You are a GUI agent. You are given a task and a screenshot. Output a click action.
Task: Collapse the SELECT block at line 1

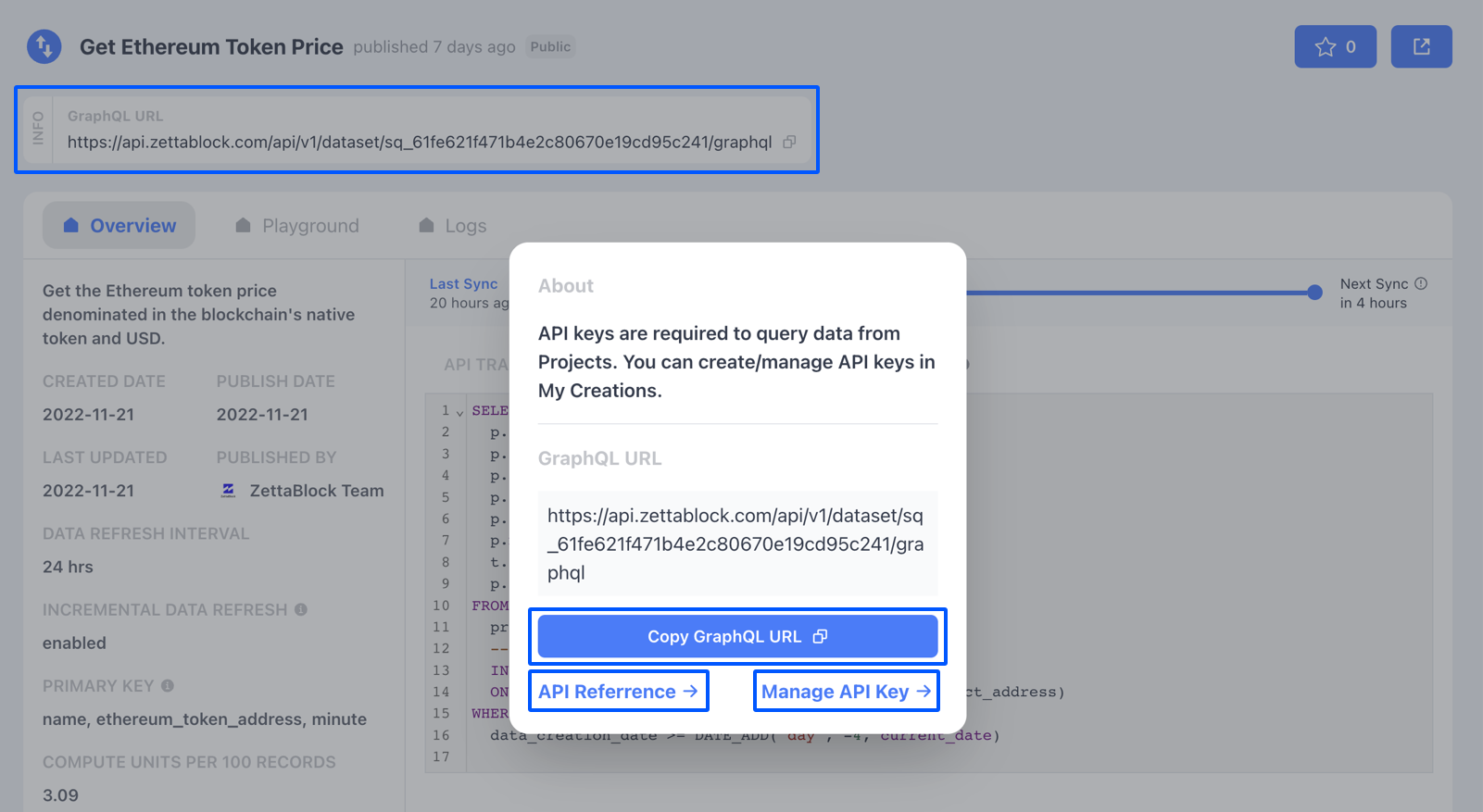[x=459, y=412]
